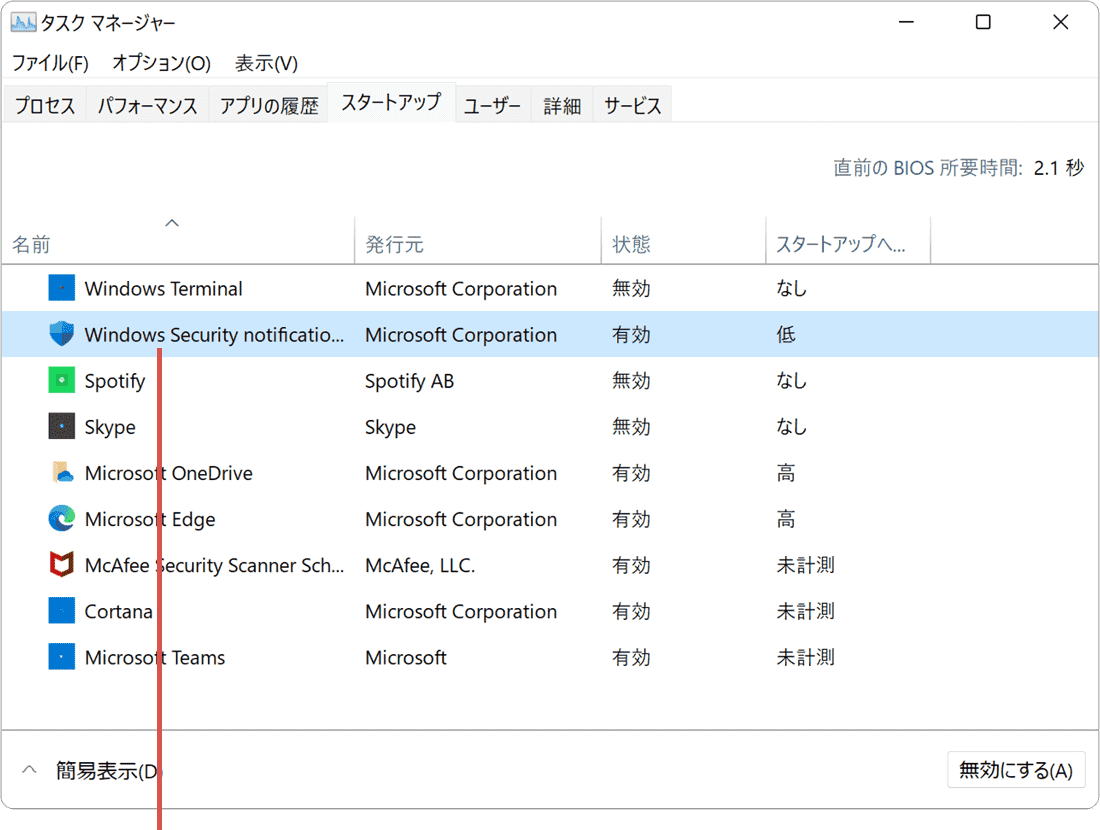The width and height of the screenshot is (1100, 830).
Task: Click 無効 status in Skype row
Action: pyautogui.click(x=631, y=427)
